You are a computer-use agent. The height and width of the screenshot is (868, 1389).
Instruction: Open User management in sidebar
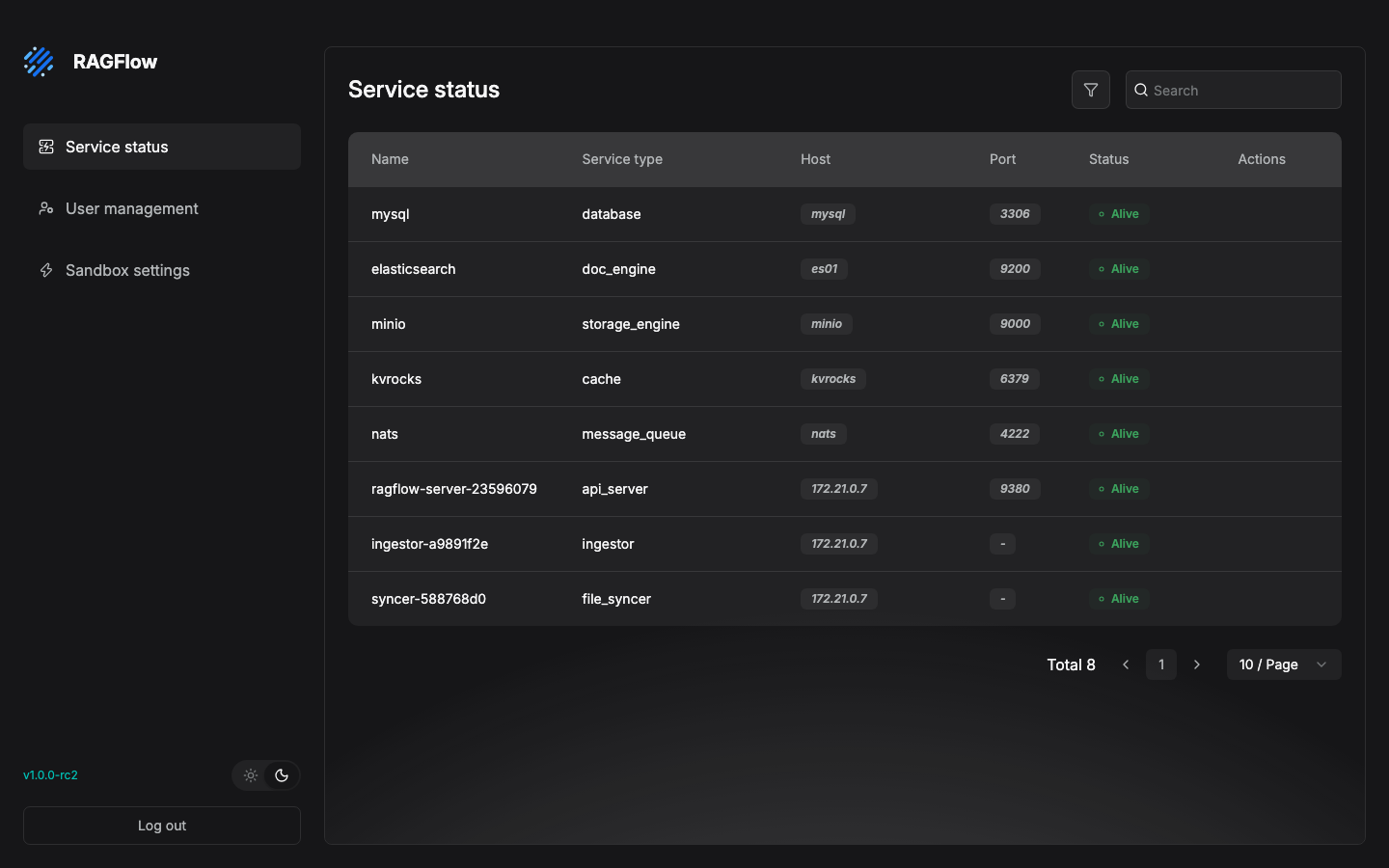click(x=162, y=208)
